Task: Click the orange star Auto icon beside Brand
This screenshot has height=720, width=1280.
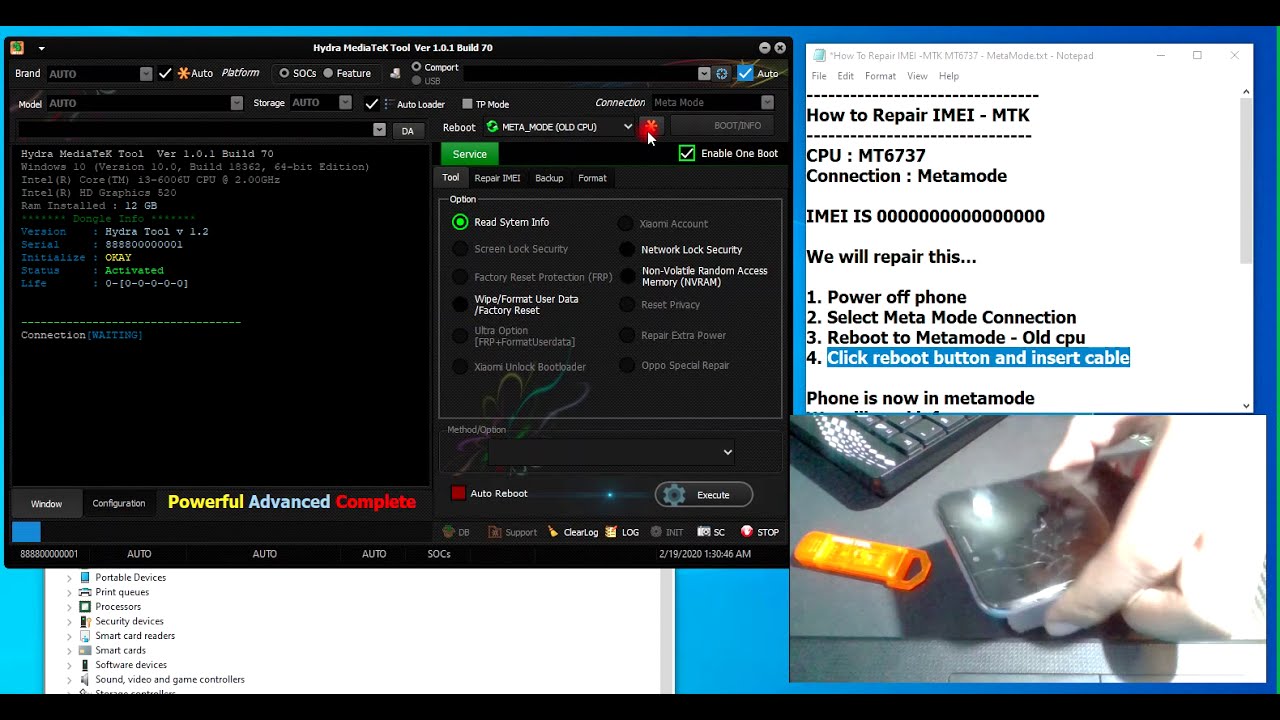Action: point(183,73)
